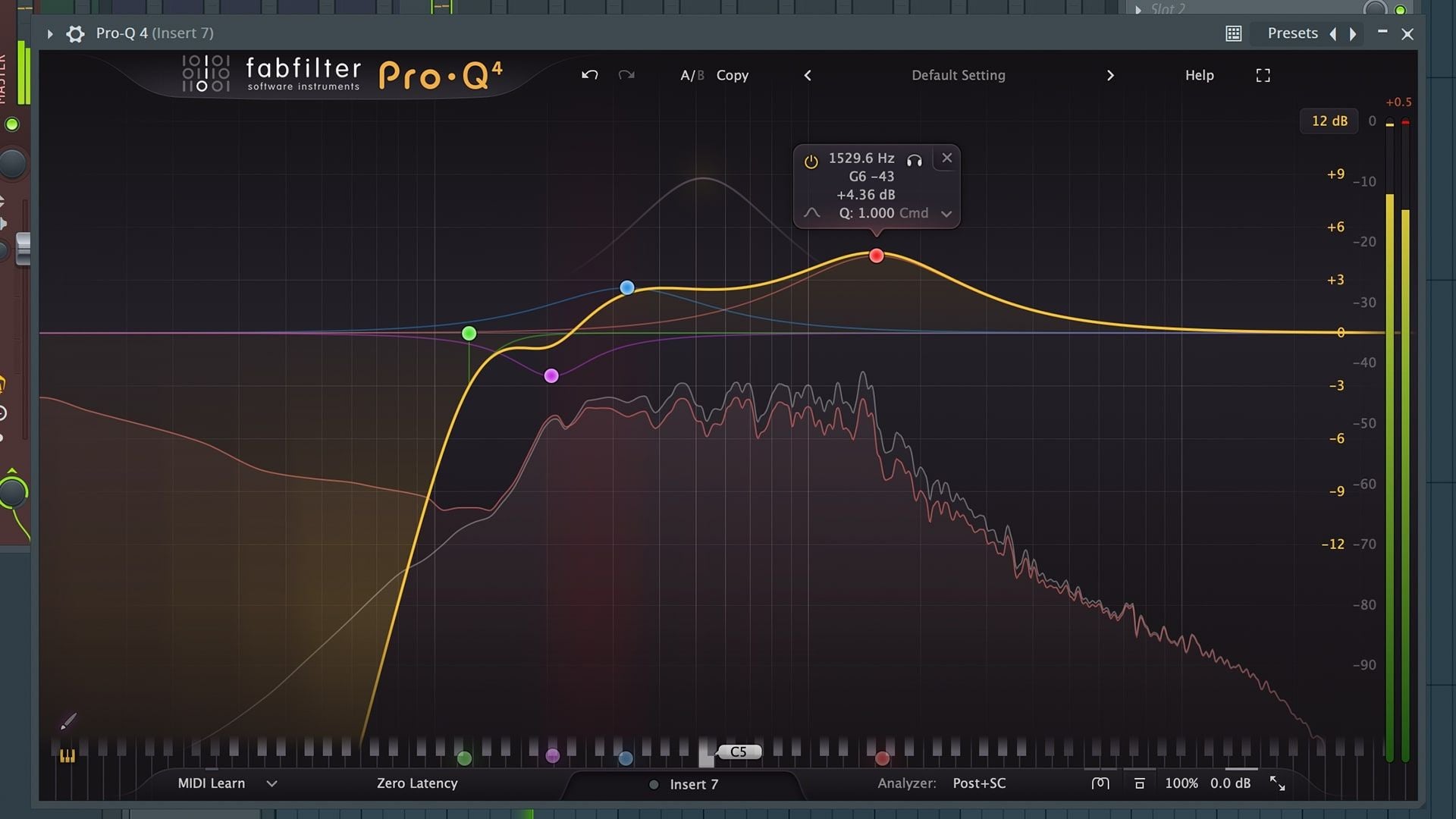Select the purple EQ band node
This screenshot has width=1456, height=819.
coord(551,375)
